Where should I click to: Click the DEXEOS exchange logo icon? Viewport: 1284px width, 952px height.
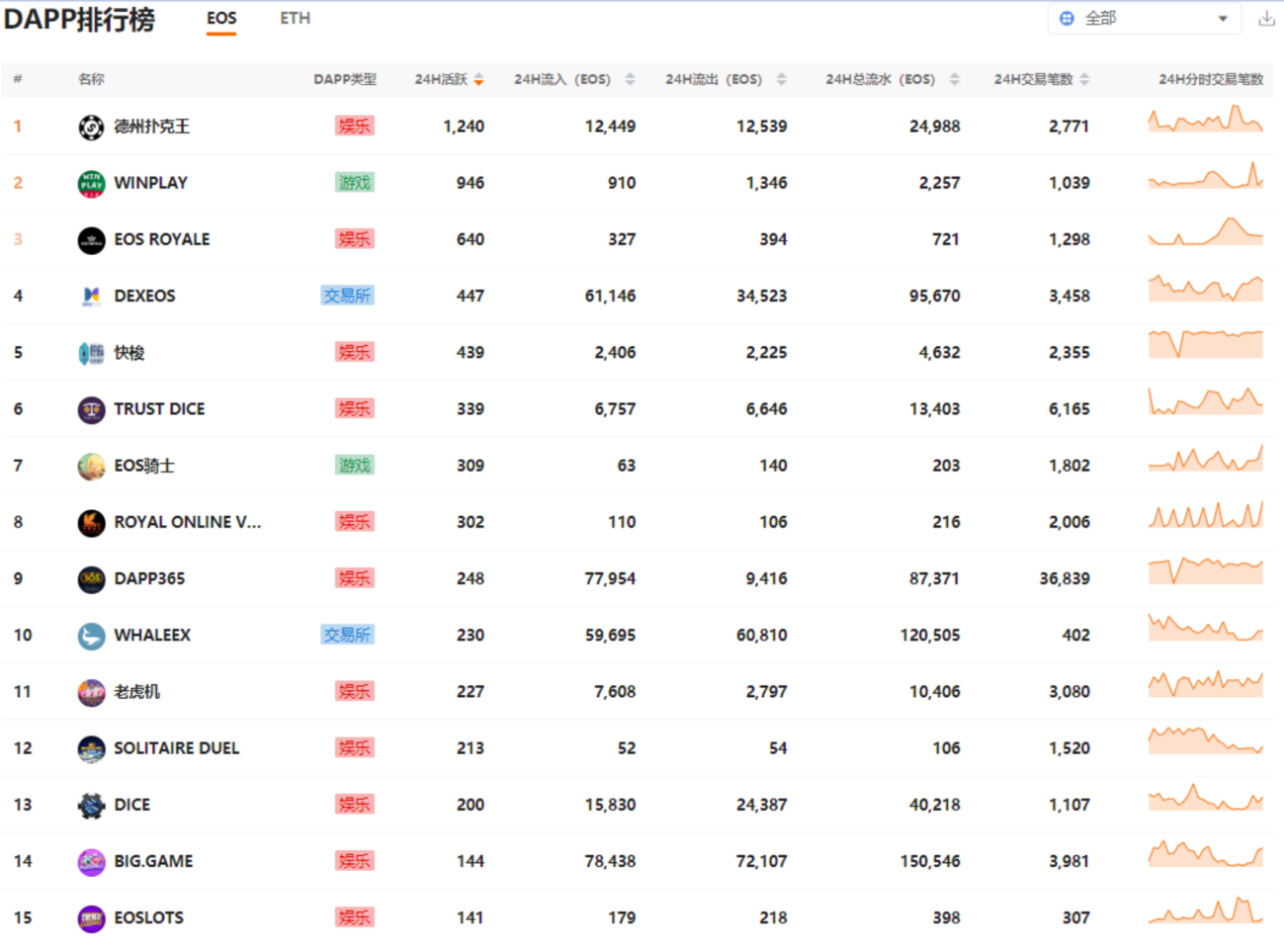[x=91, y=296]
